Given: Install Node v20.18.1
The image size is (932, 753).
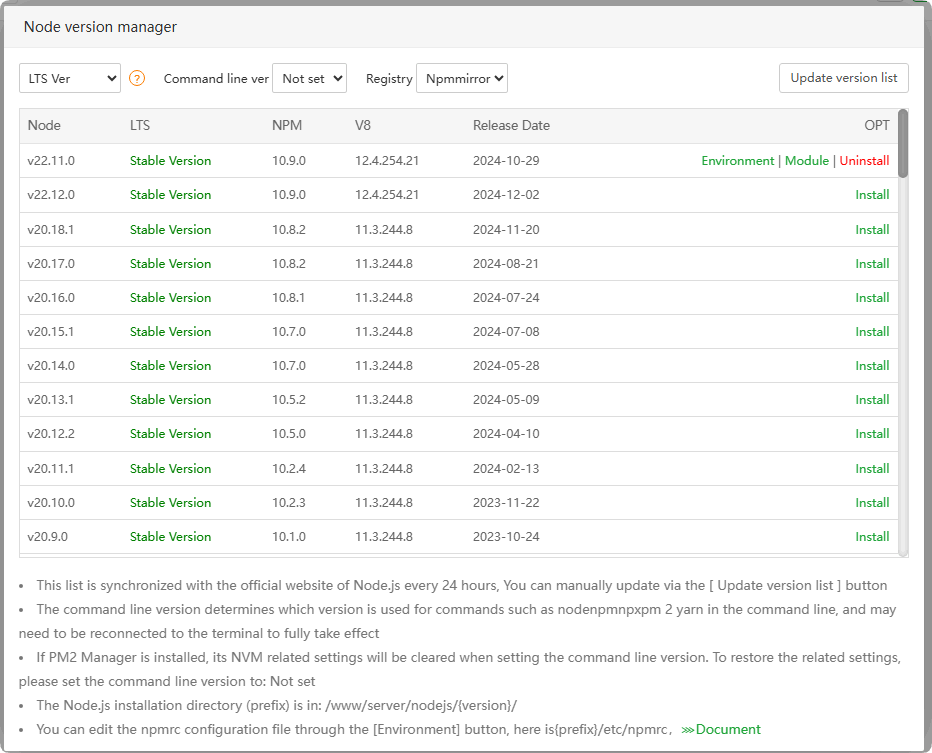Looking at the screenshot, I should (x=872, y=229).
